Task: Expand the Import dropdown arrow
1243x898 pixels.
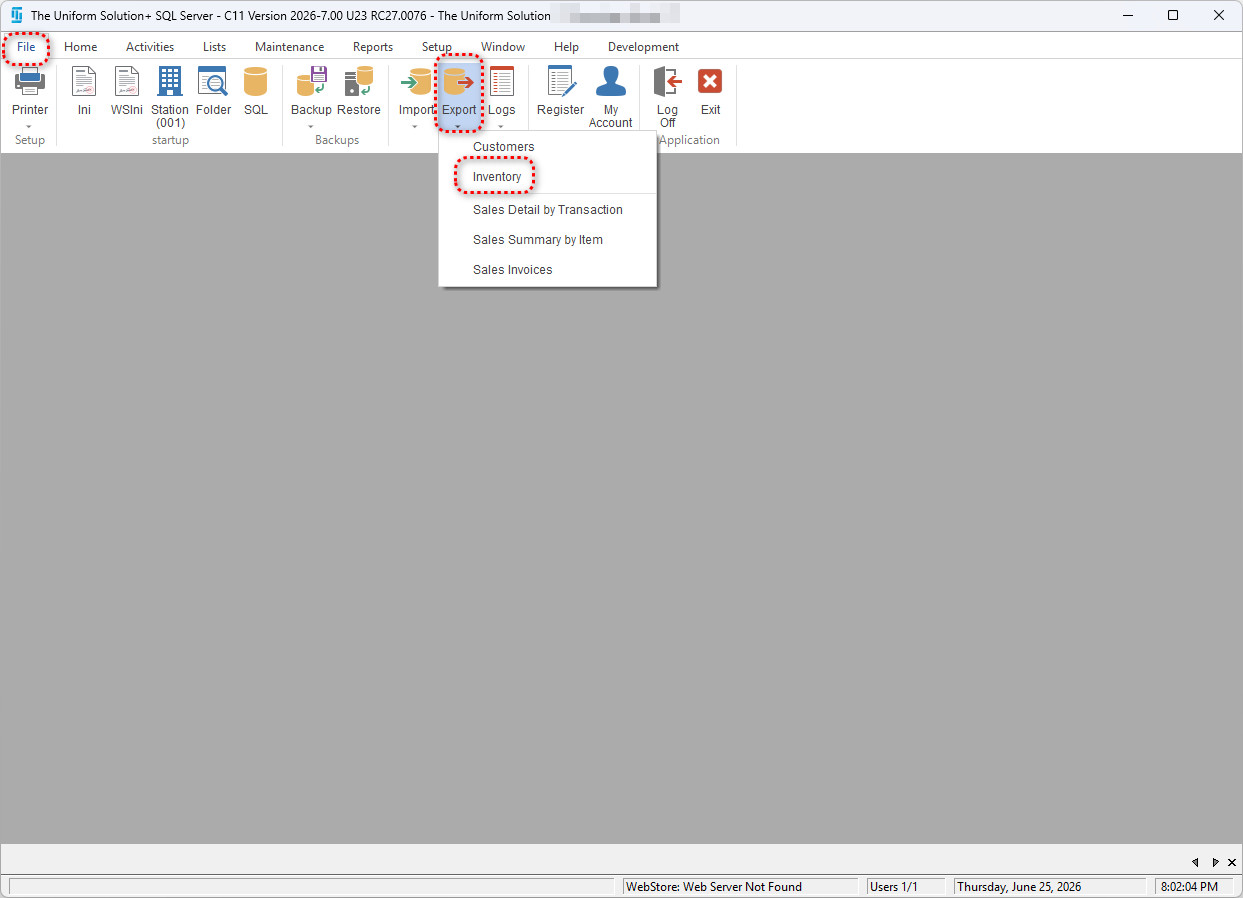Action: [415, 127]
